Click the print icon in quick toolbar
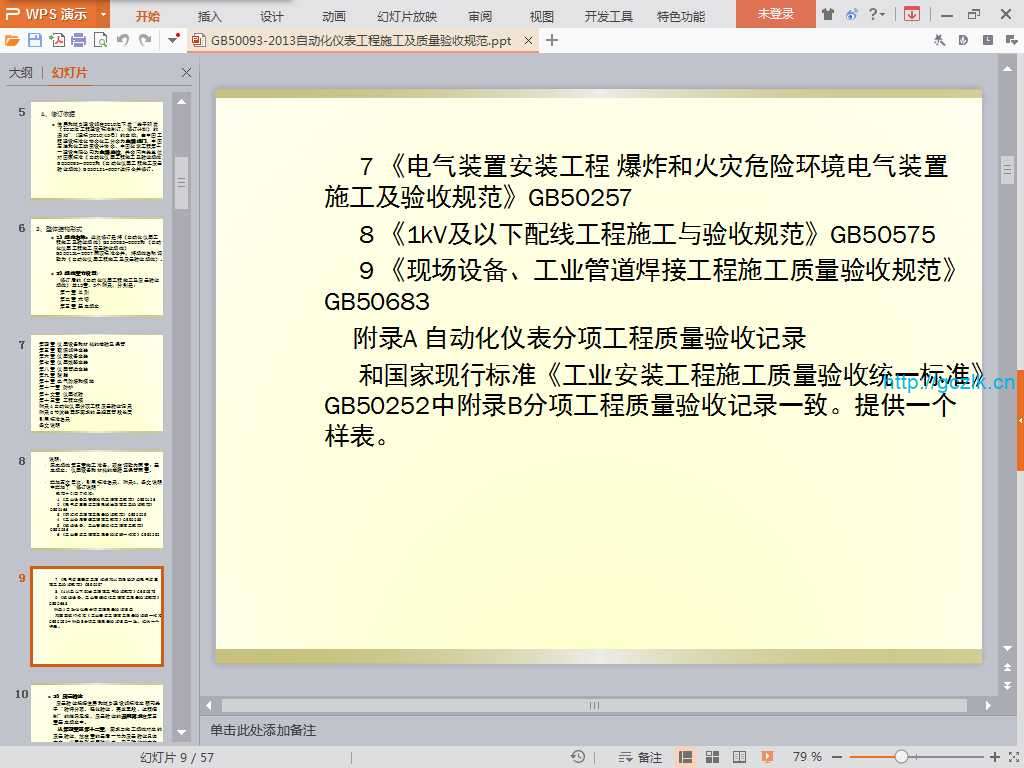Image resolution: width=1024 pixels, height=768 pixels. coord(78,40)
